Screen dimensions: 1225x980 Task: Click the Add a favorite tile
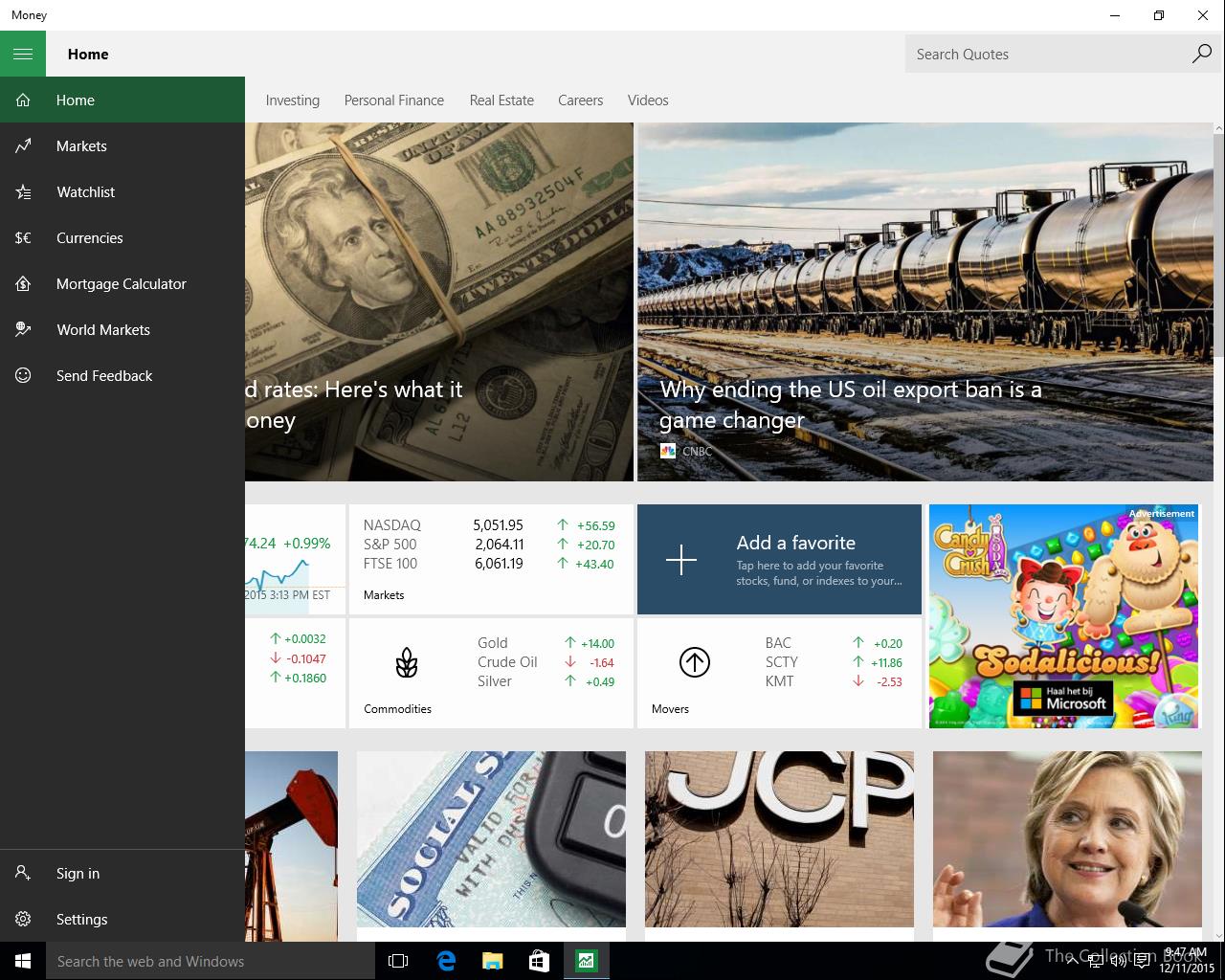pos(779,559)
